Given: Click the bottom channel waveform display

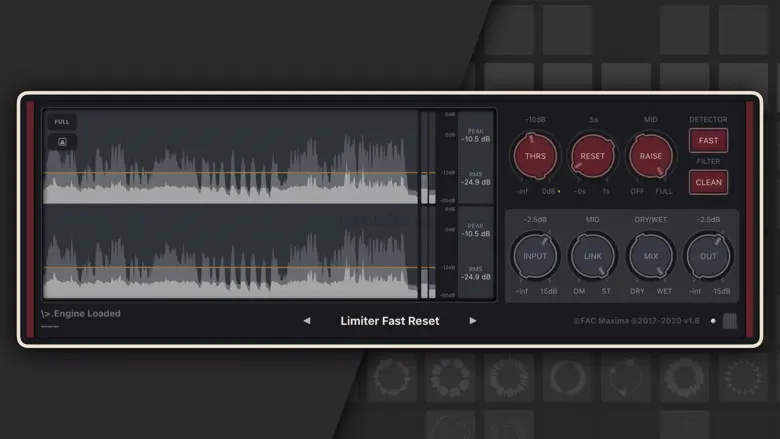Looking at the screenshot, I should [x=230, y=252].
